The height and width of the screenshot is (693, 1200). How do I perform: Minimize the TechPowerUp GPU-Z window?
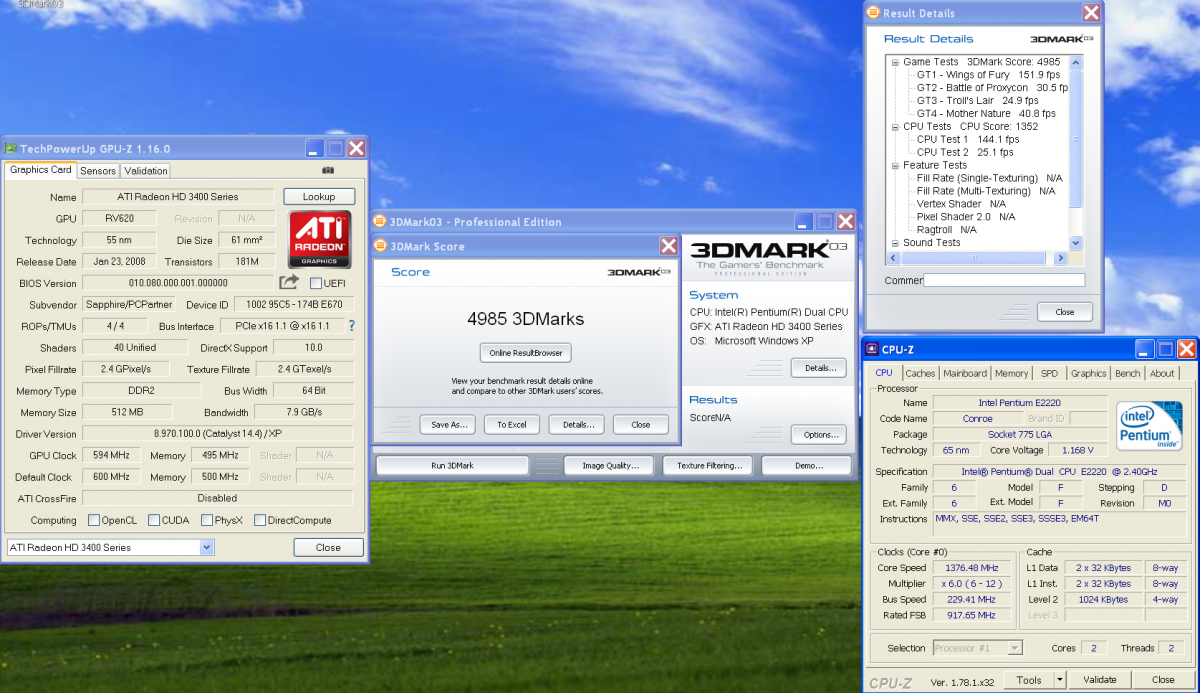click(314, 148)
